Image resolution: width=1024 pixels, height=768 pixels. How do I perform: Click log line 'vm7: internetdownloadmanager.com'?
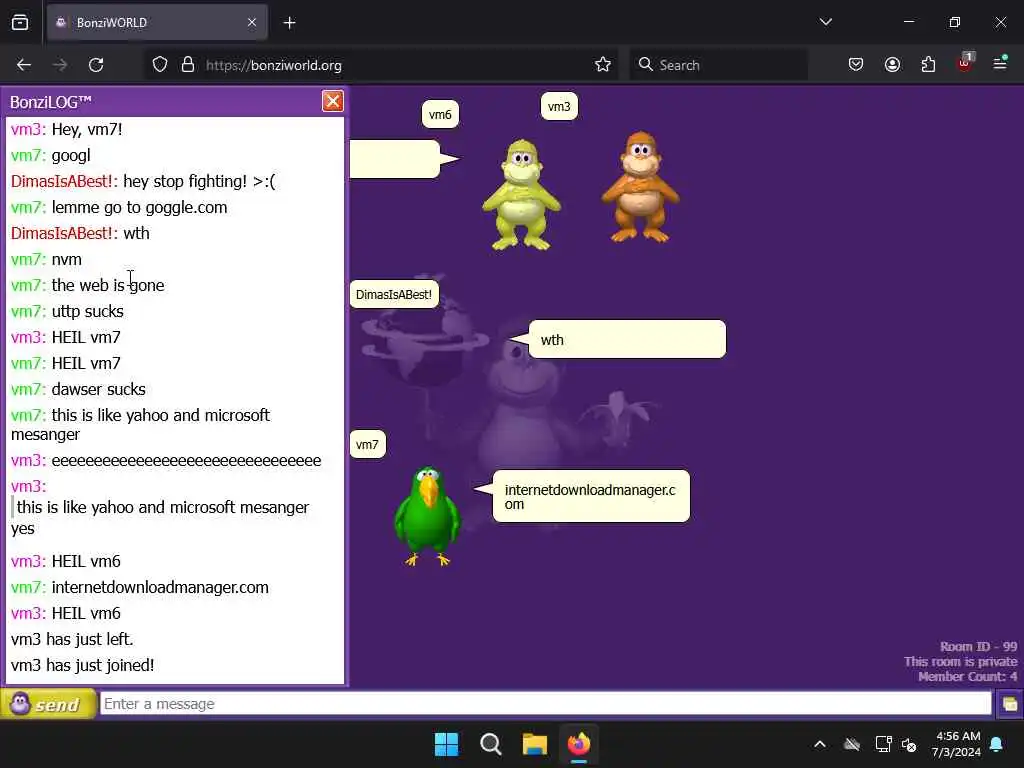coord(140,587)
